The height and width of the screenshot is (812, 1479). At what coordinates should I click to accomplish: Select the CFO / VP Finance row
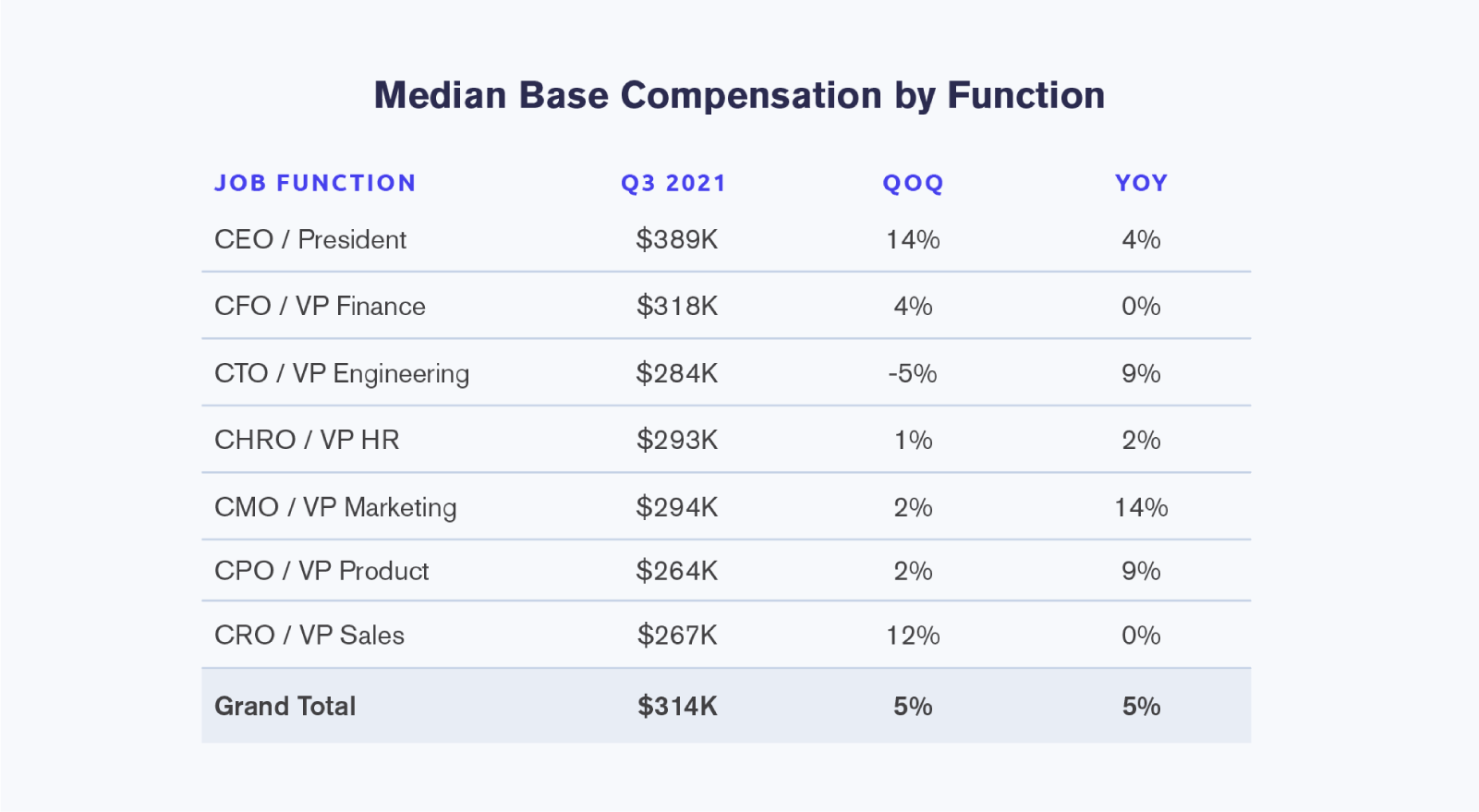pos(726,306)
